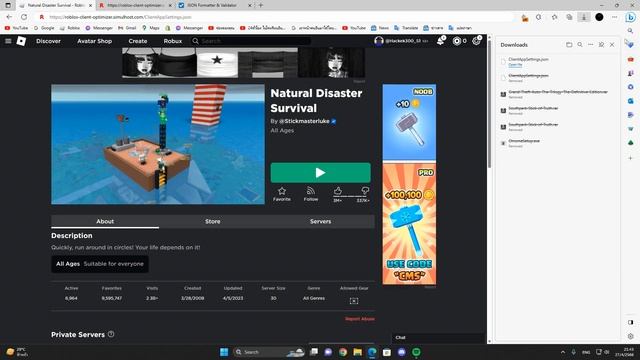Open the Chat bar at bottom
Viewport: 640px width, 360px height.
(x=438, y=338)
